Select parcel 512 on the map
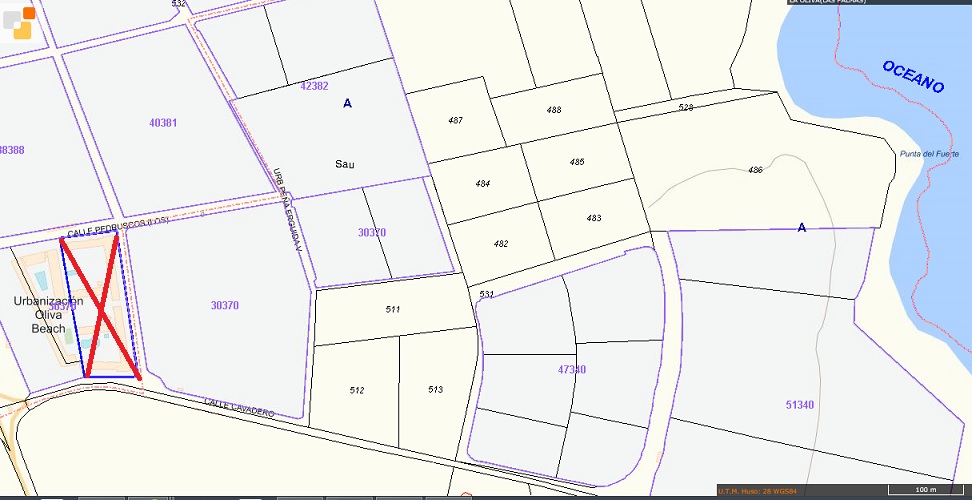This screenshot has width=972, height=500. click(x=357, y=390)
